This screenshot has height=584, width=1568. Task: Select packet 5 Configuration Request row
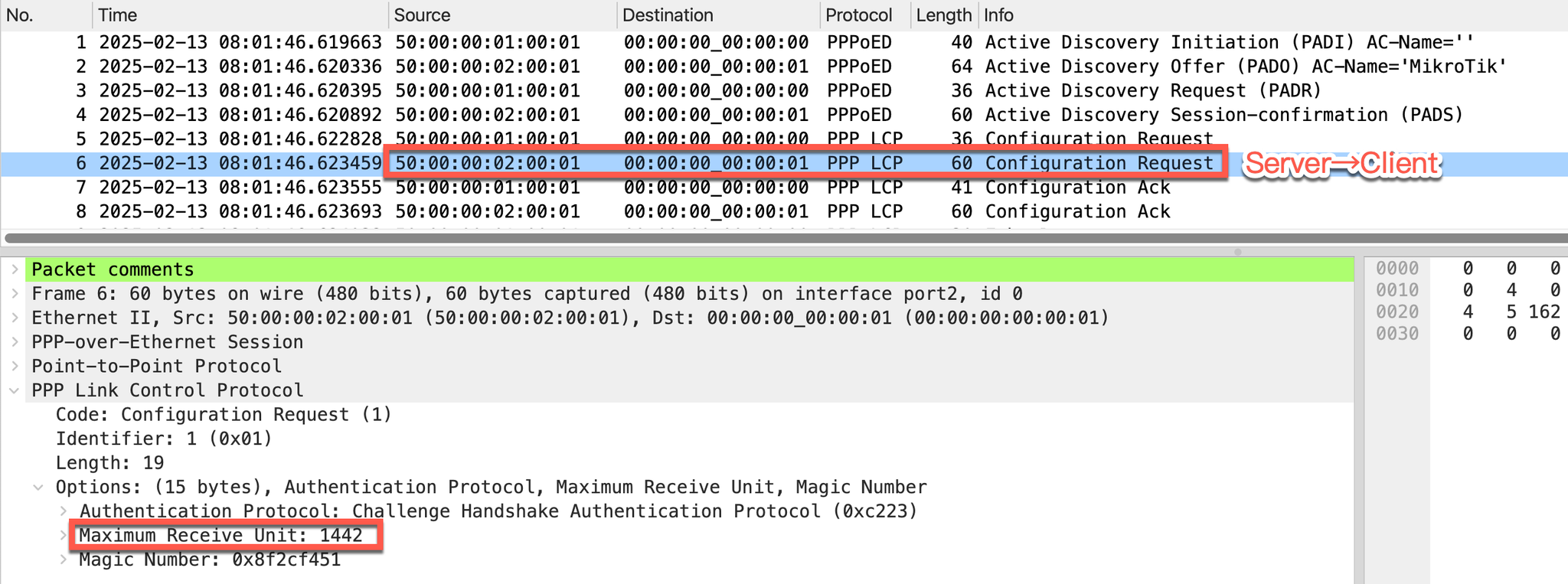784,139
